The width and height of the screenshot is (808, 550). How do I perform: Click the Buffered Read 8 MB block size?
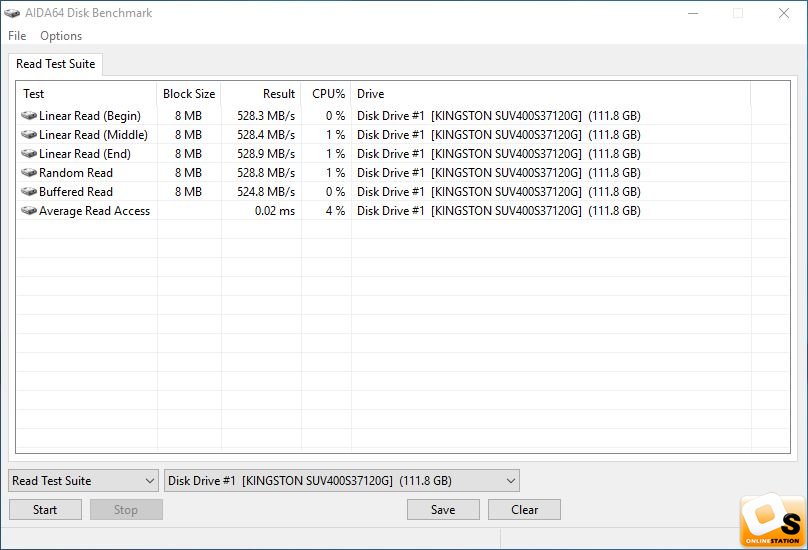(x=189, y=192)
